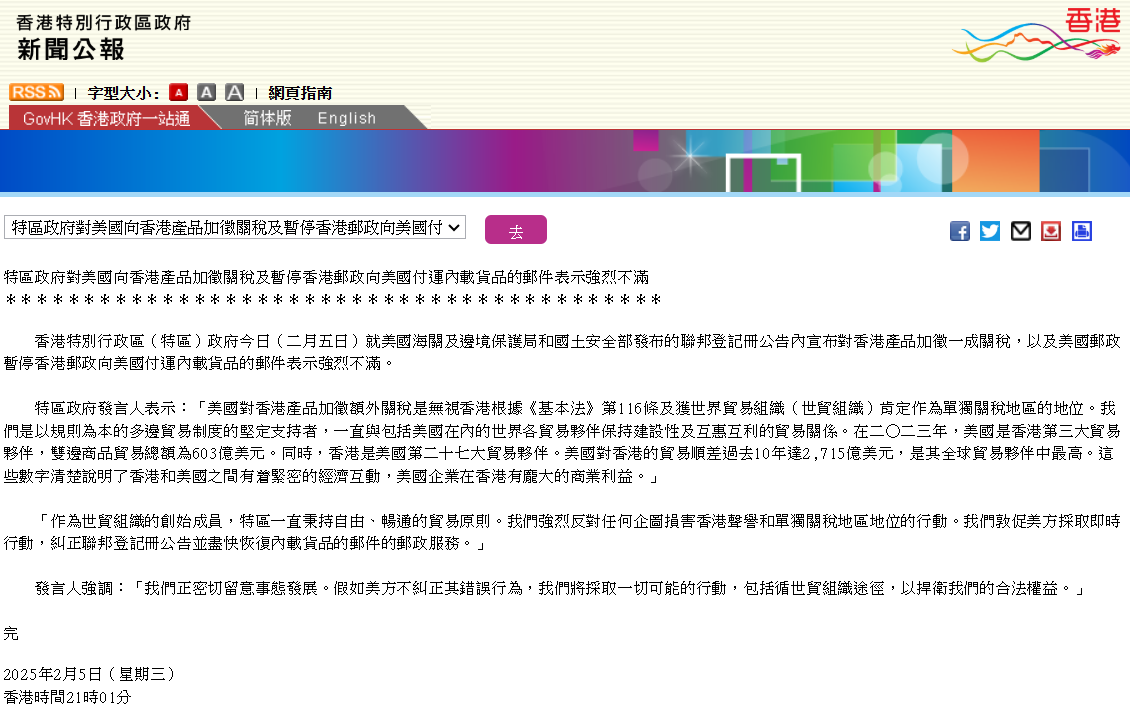
Task: Click the 香港特別行政區政府 header text
Action: (103, 22)
